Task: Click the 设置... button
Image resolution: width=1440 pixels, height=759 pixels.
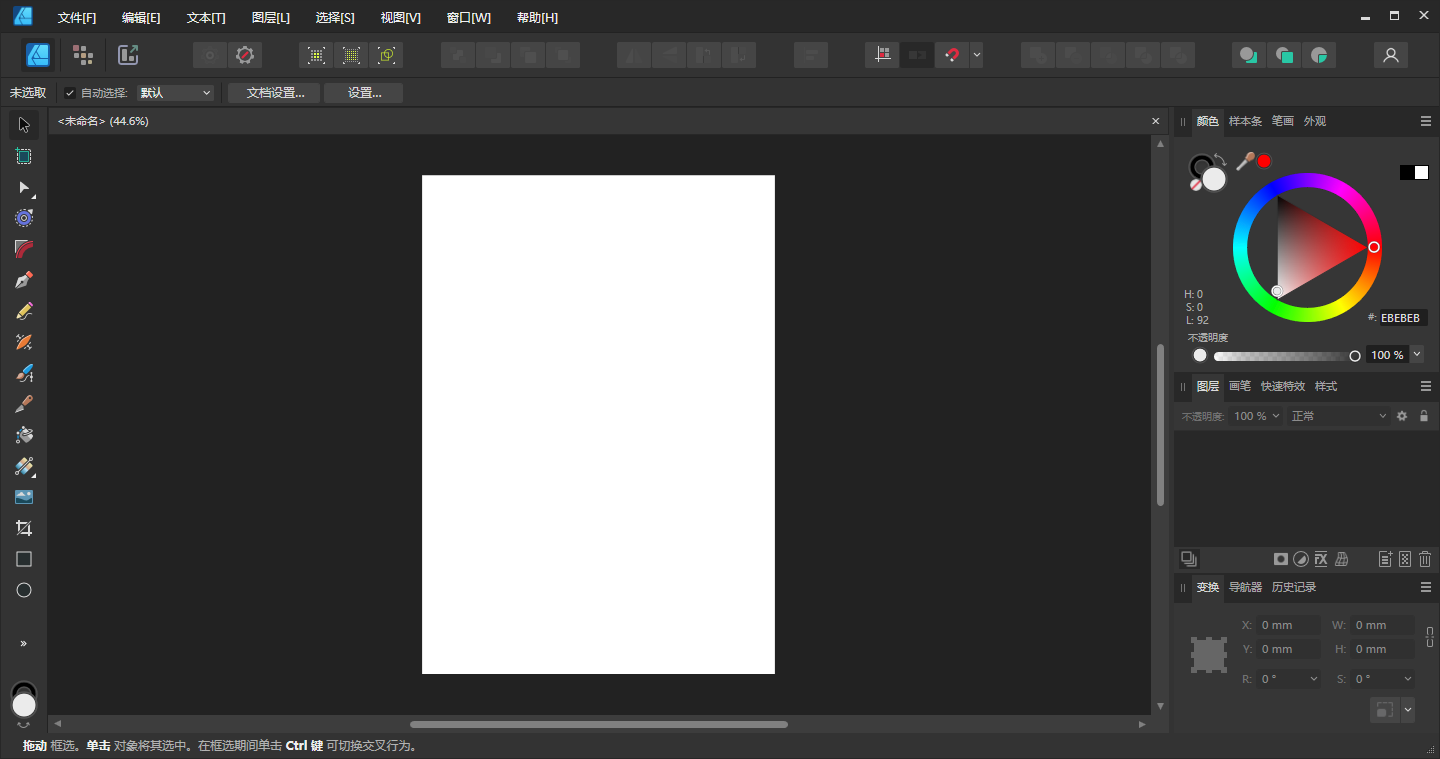Action: point(364,93)
